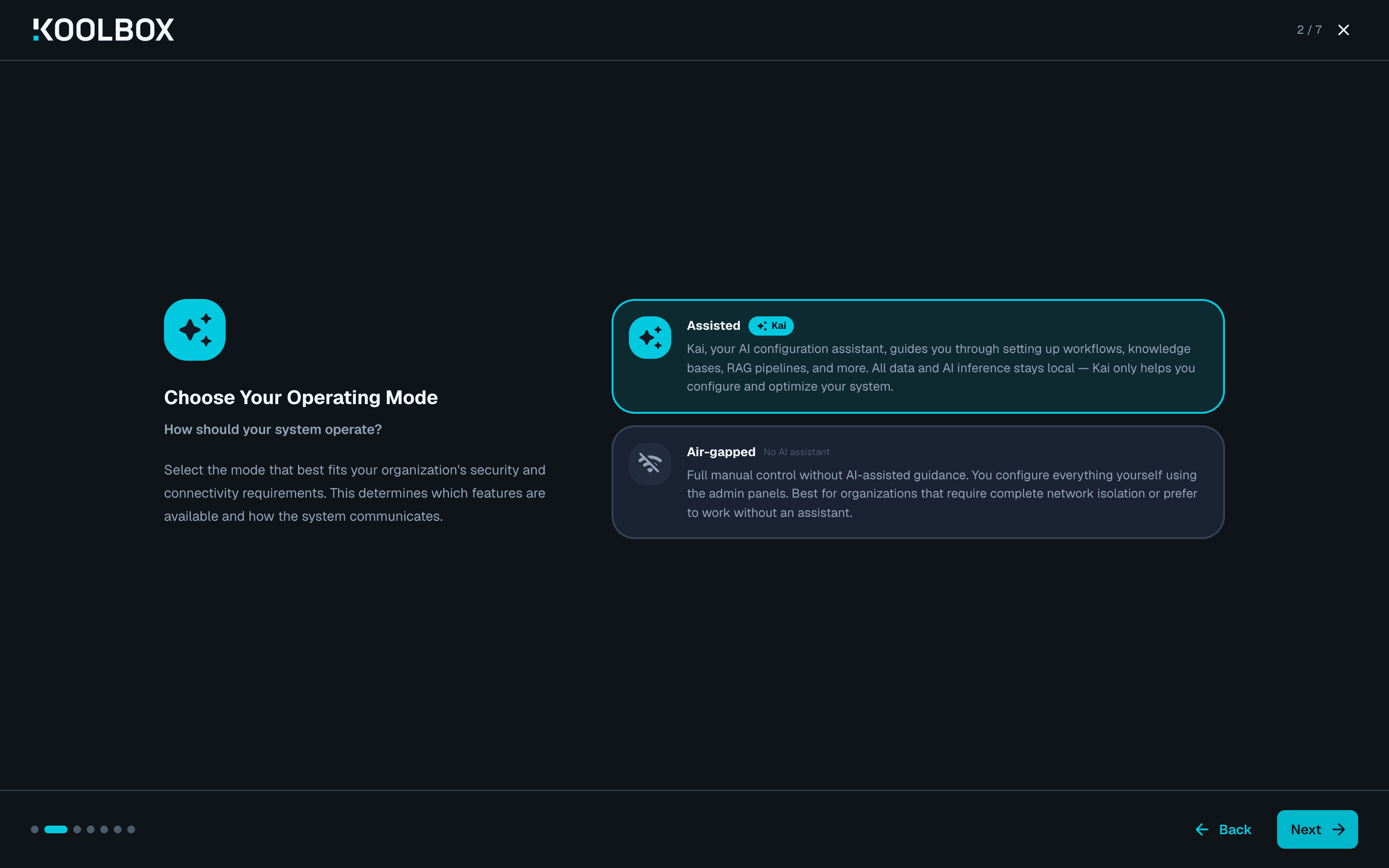This screenshot has width=1389, height=868.
Task: Jump to the seventh progress dot
Action: (x=131, y=829)
